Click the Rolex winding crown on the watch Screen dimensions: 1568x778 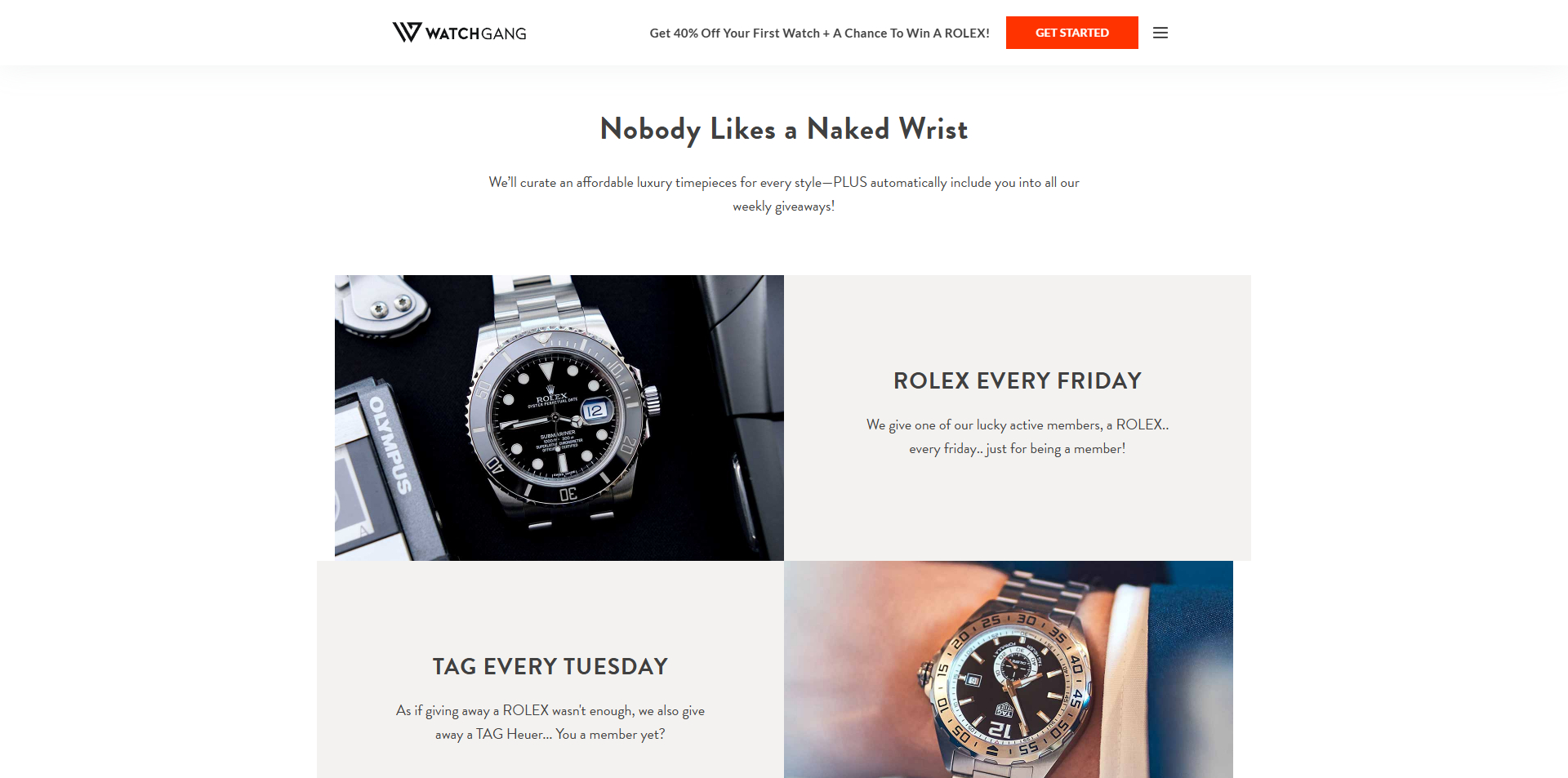(x=652, y=400)
